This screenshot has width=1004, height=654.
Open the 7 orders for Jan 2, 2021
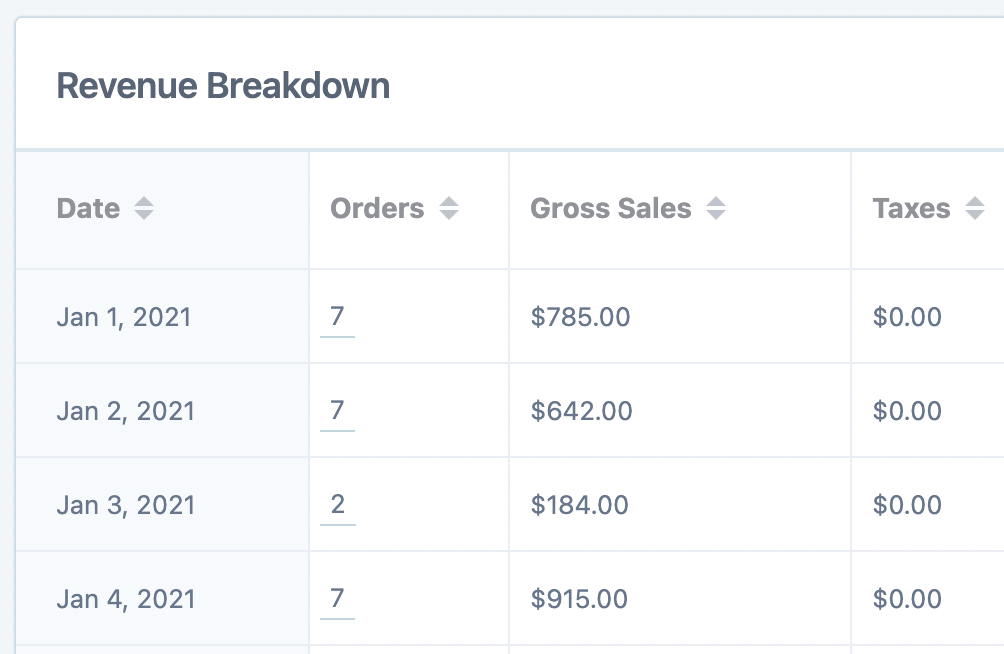[337, 410]
